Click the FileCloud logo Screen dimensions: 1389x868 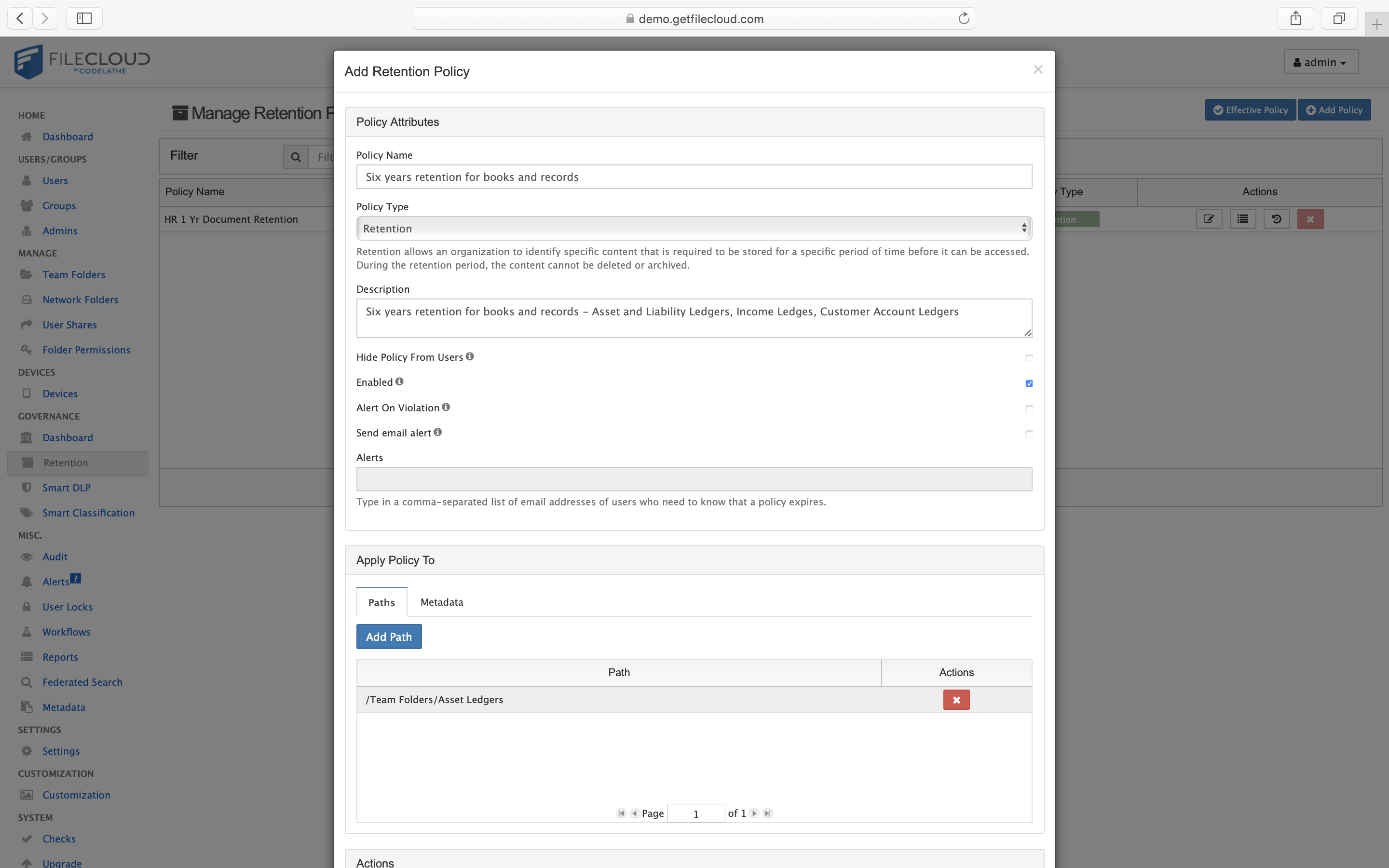[x=82, y=61]
